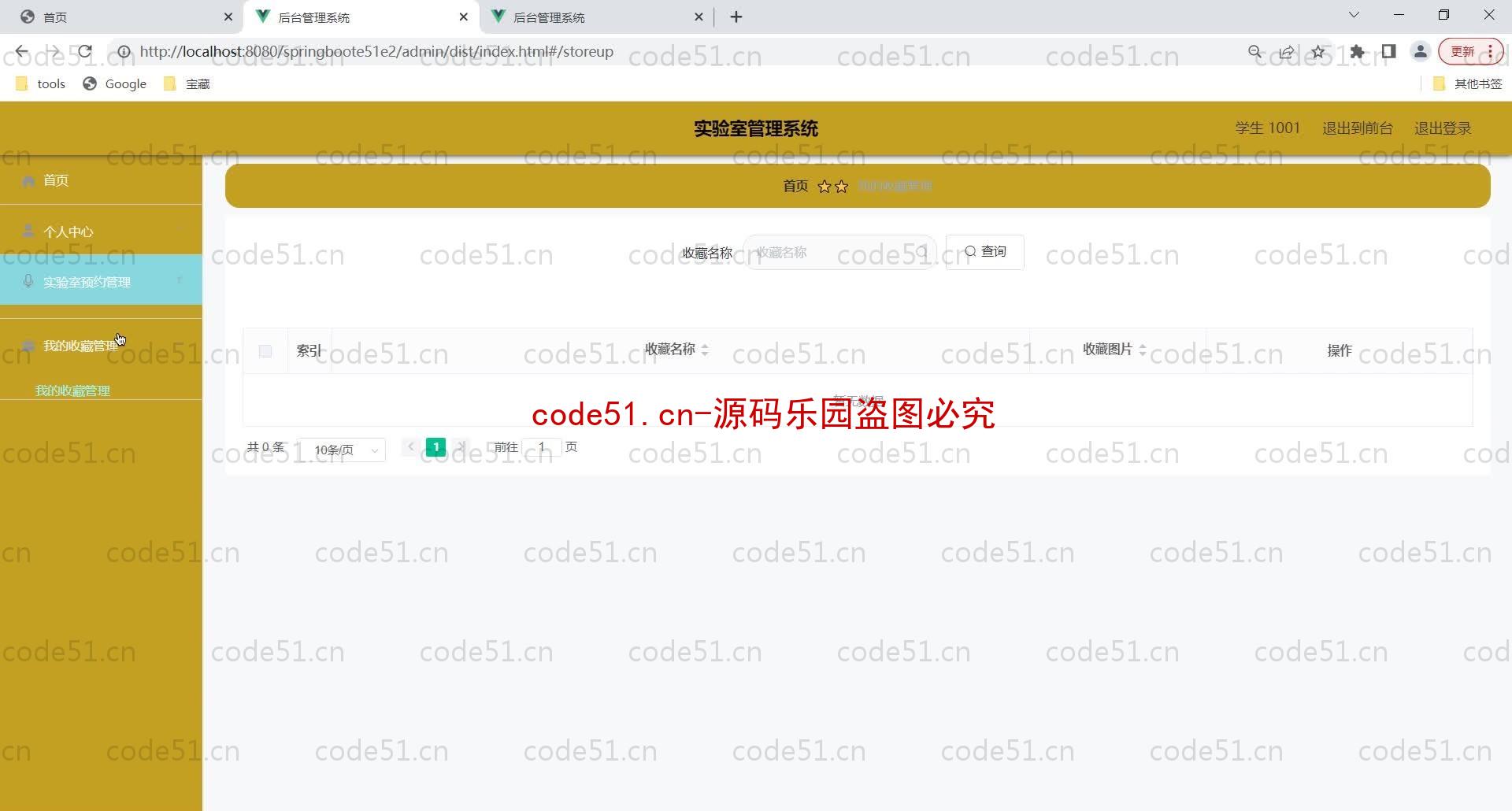Open the 宝藏 bookmark folder

click(187, 83)
